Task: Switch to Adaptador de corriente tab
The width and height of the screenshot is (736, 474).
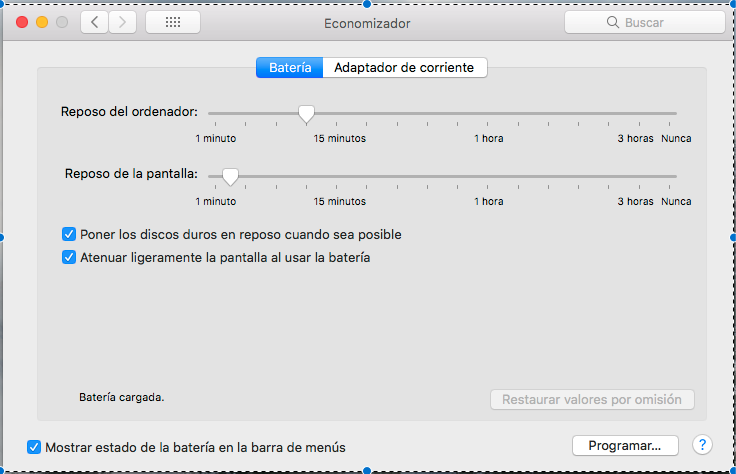Action: 405,68
